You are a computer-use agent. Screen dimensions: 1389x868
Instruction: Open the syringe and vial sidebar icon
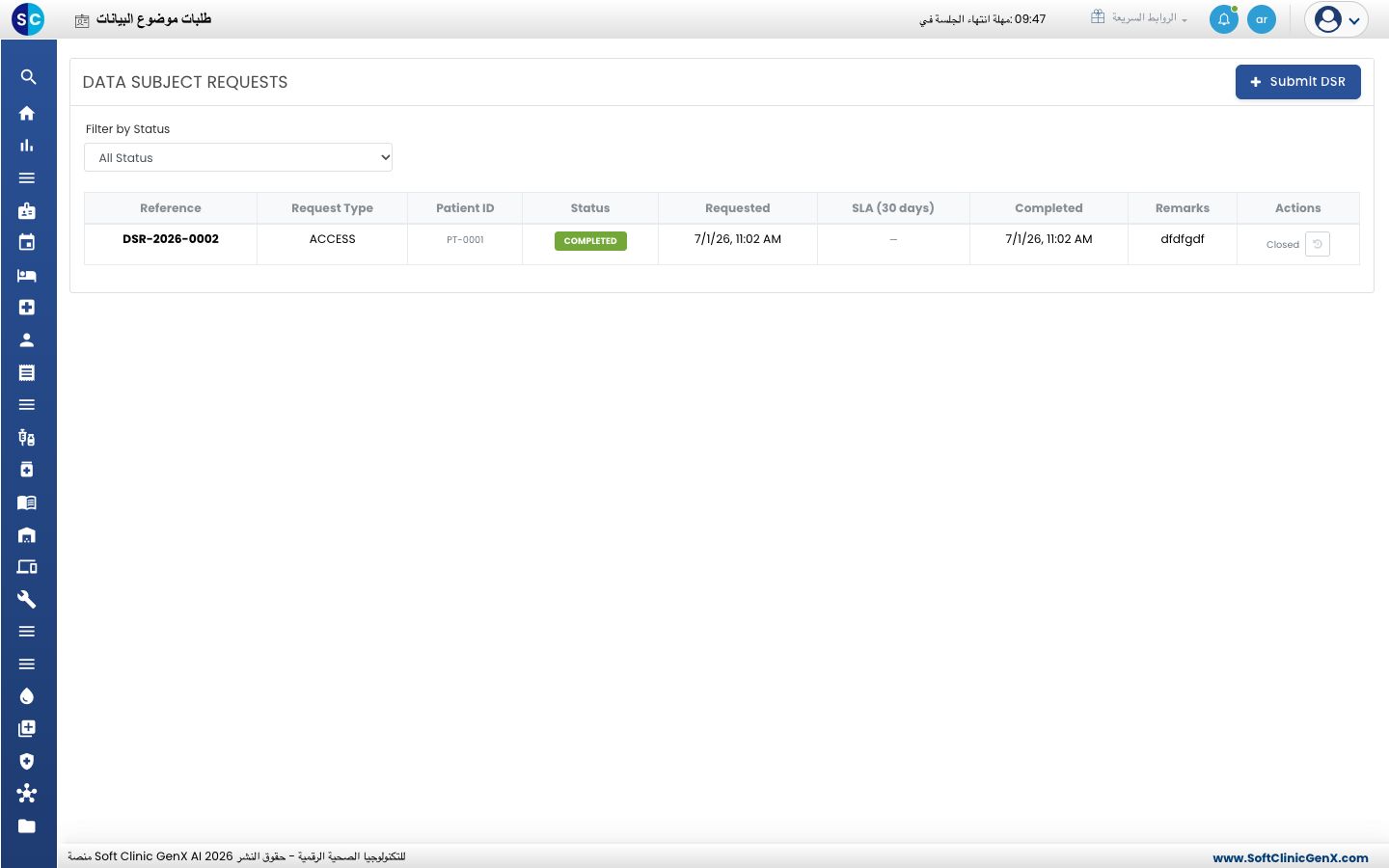[x=27, y=438]
